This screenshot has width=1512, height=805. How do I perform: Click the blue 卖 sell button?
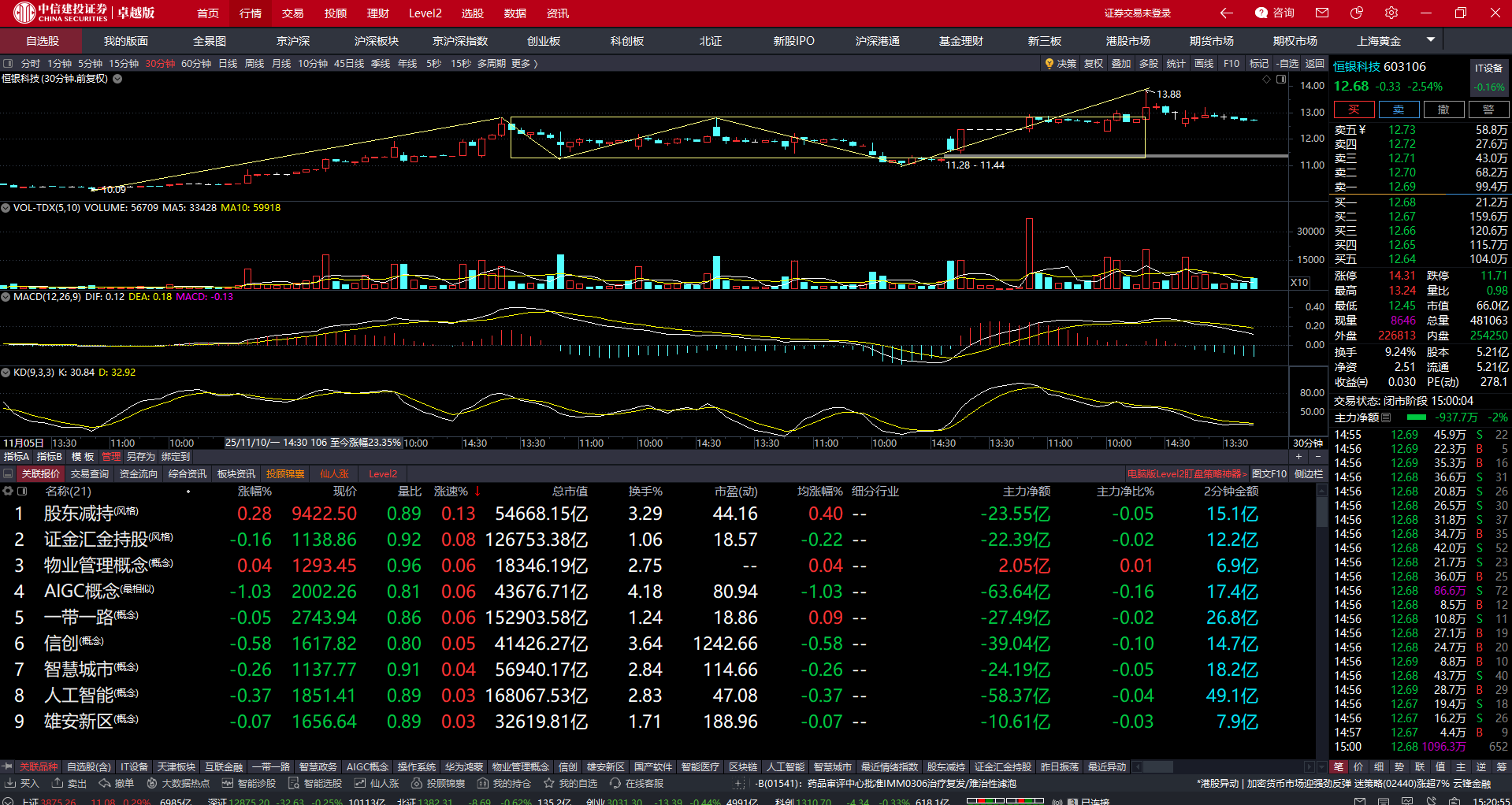click(x=1399, y=109)
